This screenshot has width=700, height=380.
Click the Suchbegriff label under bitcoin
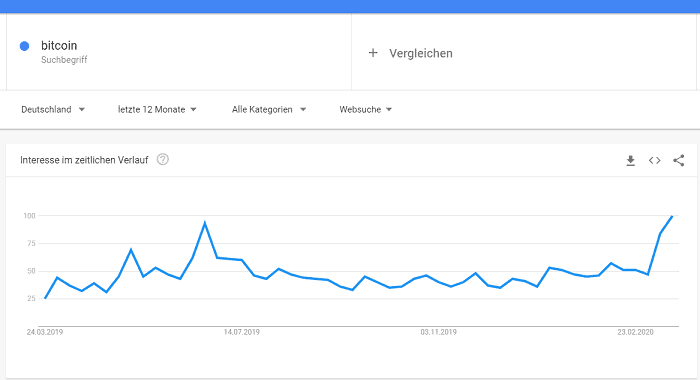[64, 60]
